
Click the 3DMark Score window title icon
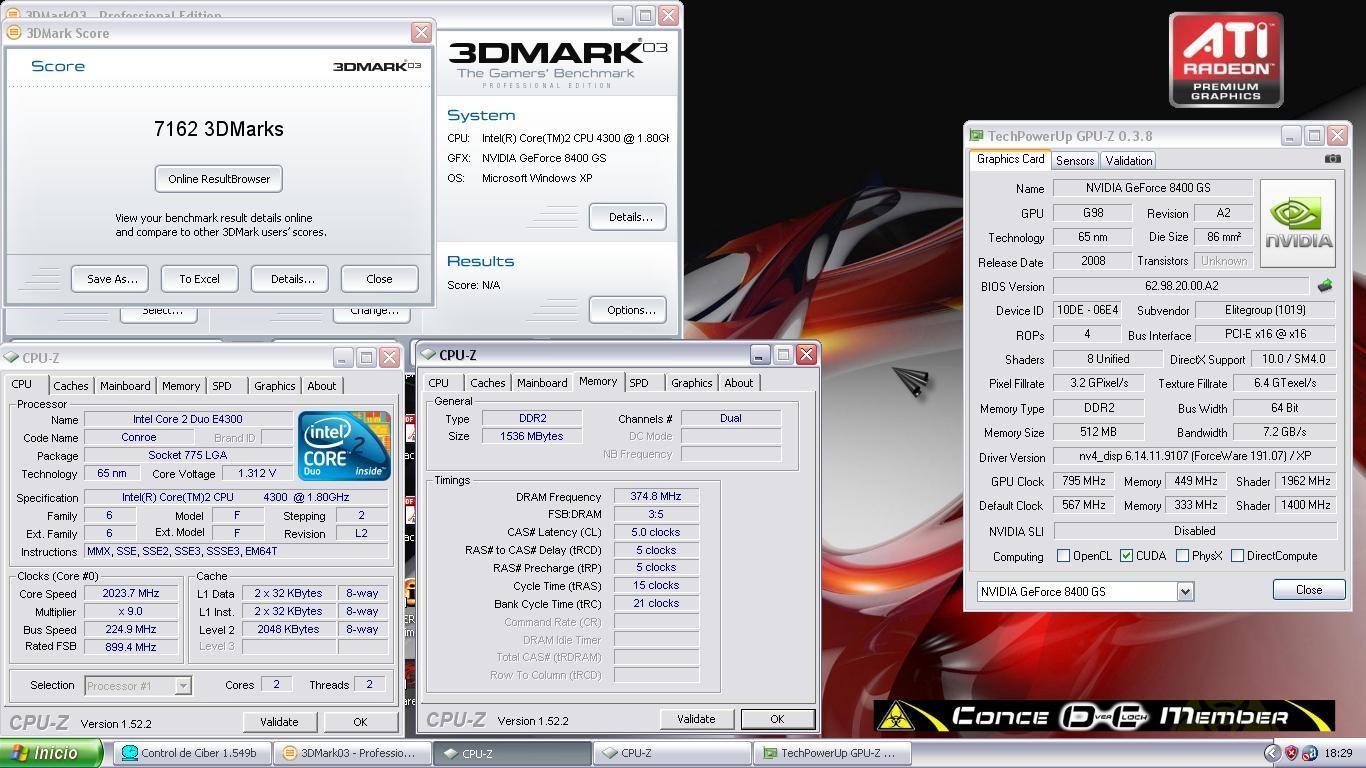click(x=14, y=33)
